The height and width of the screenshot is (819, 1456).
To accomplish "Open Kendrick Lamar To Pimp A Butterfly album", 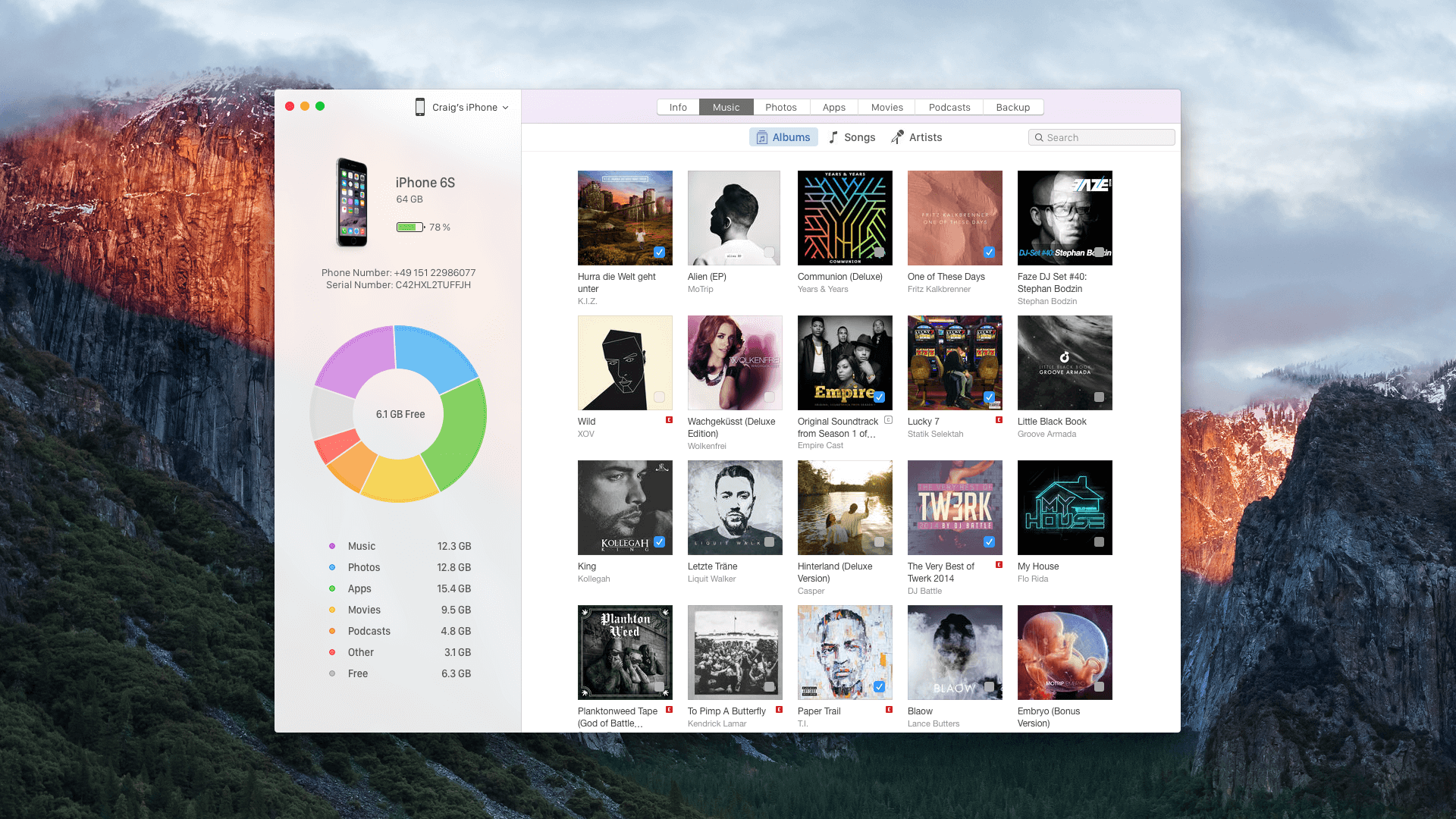I will tap(734, 651).
